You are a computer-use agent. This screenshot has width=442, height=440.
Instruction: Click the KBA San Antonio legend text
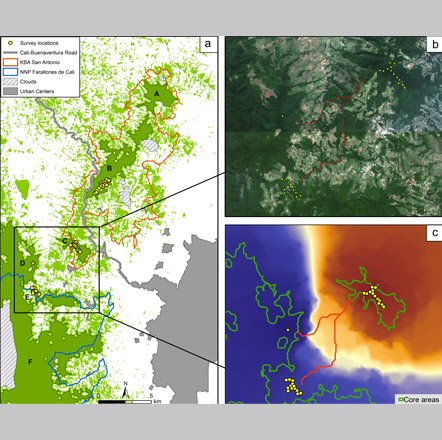[40, 62]
